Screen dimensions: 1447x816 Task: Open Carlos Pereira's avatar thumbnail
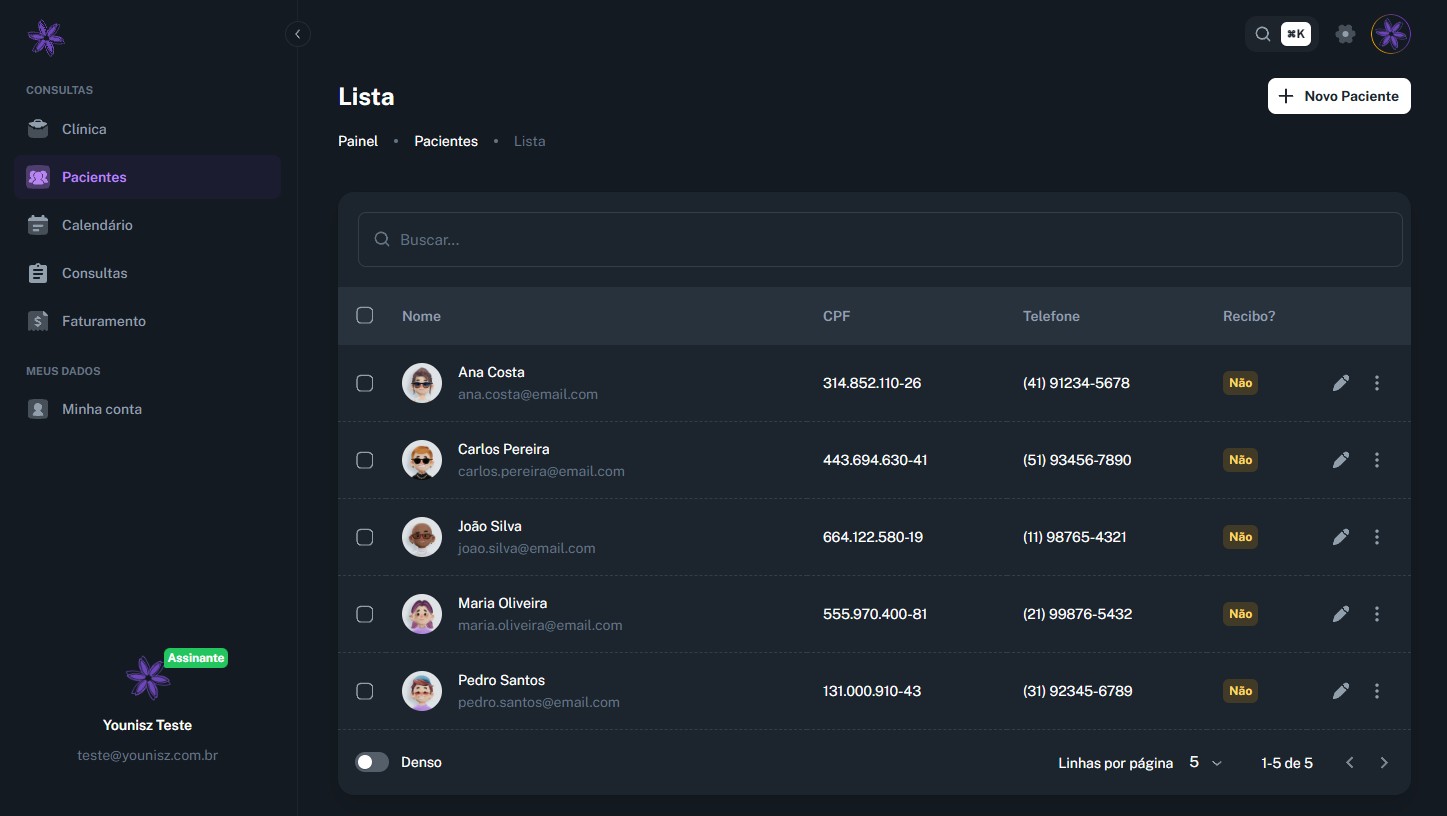tap(421, 460)
